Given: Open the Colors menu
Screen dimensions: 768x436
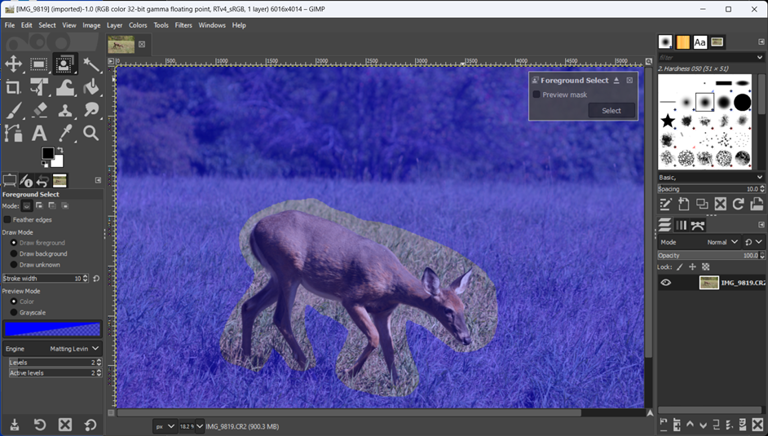Looking at the screenshot, I should pyautogui.click(x=138, y=25).
